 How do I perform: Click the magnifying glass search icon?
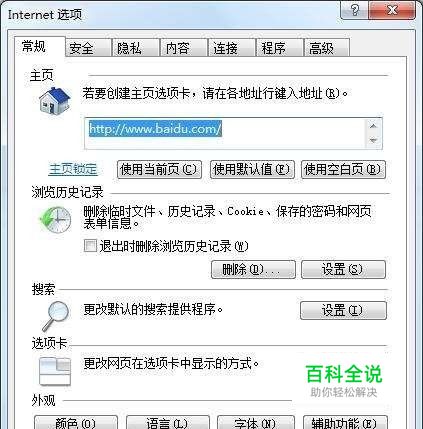(56, 315)
